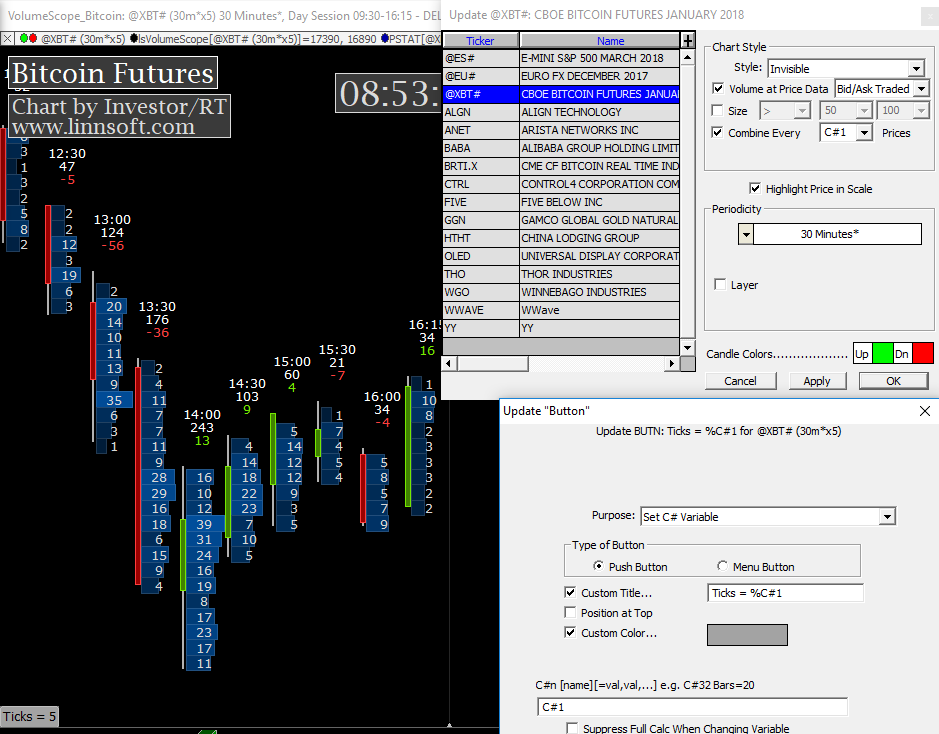Enable the Position at Top checkbox
This screenshot has width=939, height=734.
570,612
